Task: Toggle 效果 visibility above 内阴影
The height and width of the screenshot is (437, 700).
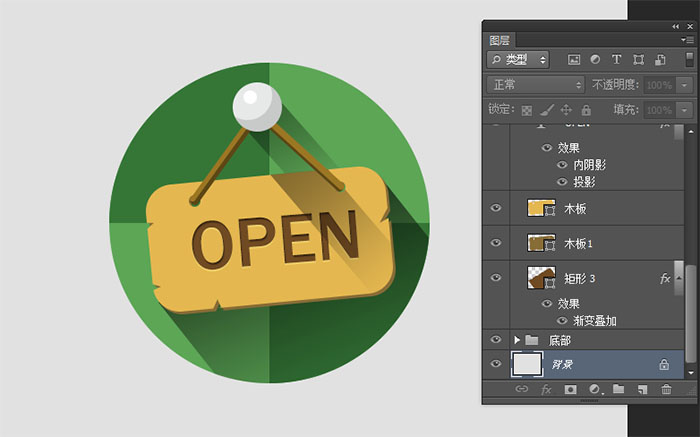Action: (x=547, y=147)
